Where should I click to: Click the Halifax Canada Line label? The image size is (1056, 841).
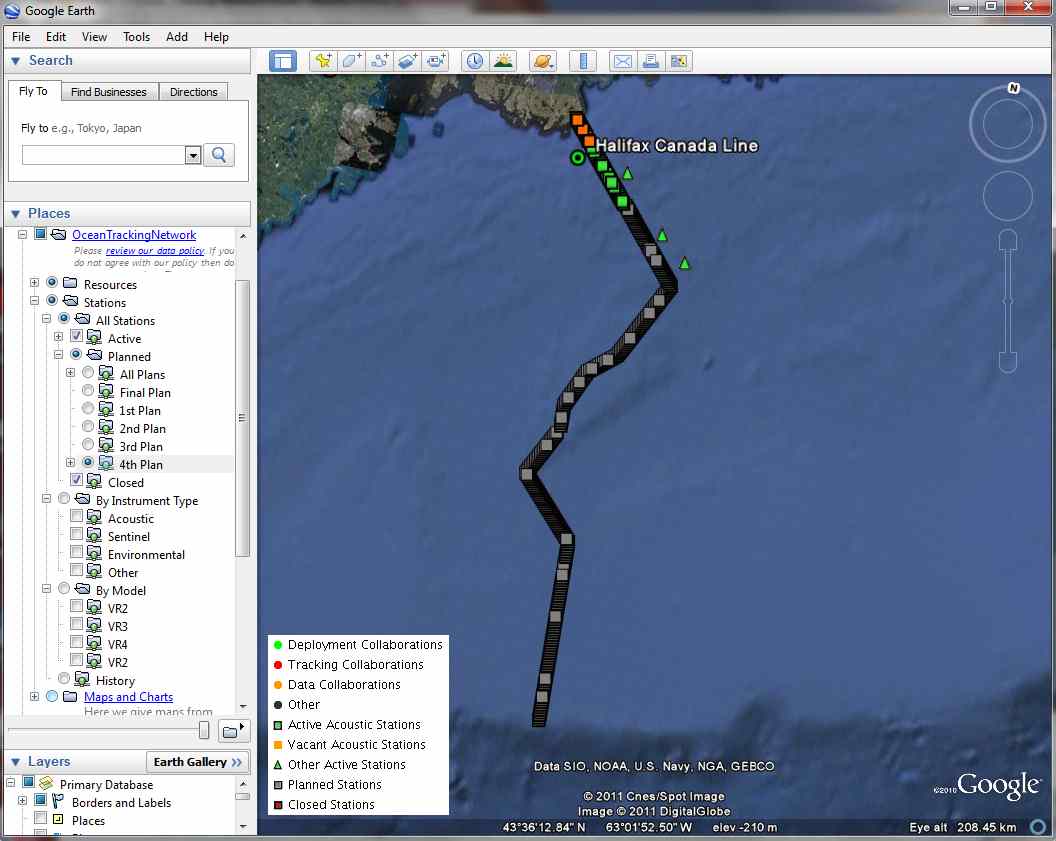point(677,145)
